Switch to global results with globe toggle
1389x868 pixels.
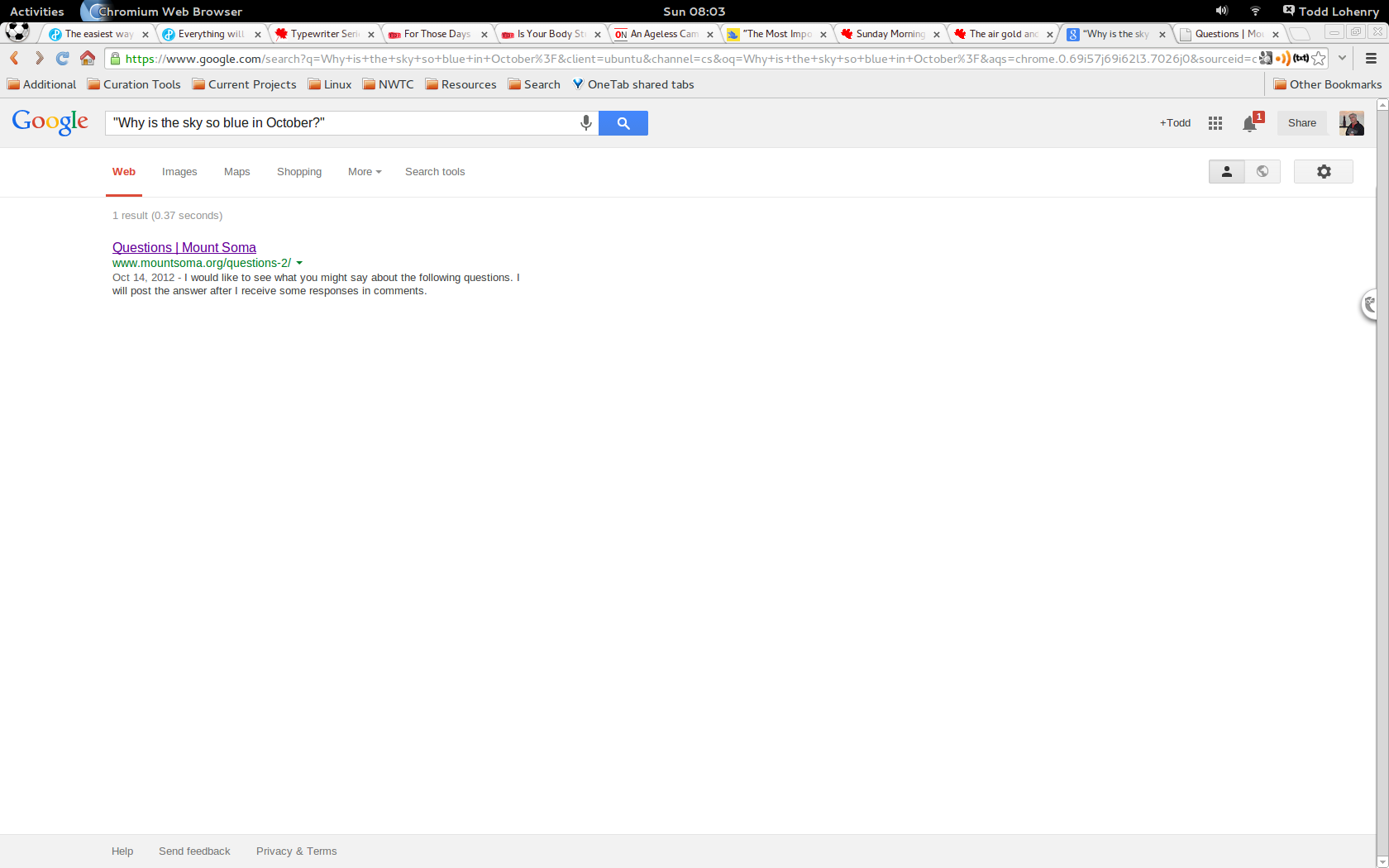click(1262, 171)
